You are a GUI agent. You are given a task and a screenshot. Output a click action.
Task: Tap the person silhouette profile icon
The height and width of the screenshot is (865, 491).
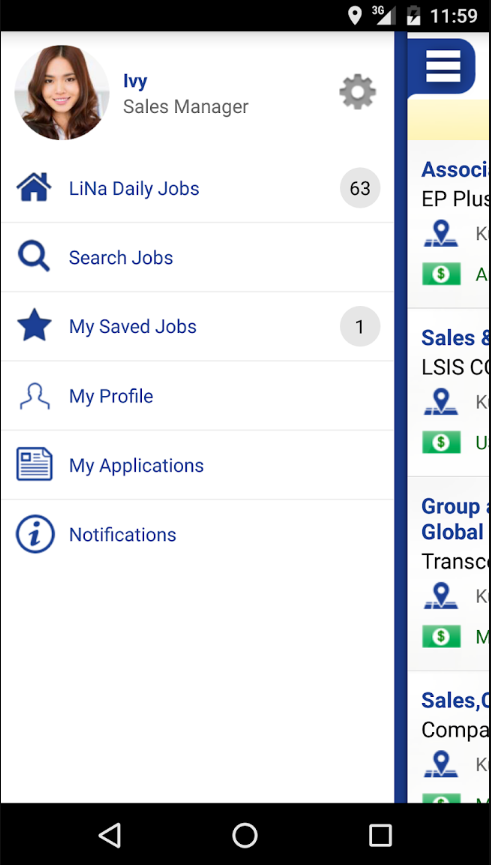34,396
